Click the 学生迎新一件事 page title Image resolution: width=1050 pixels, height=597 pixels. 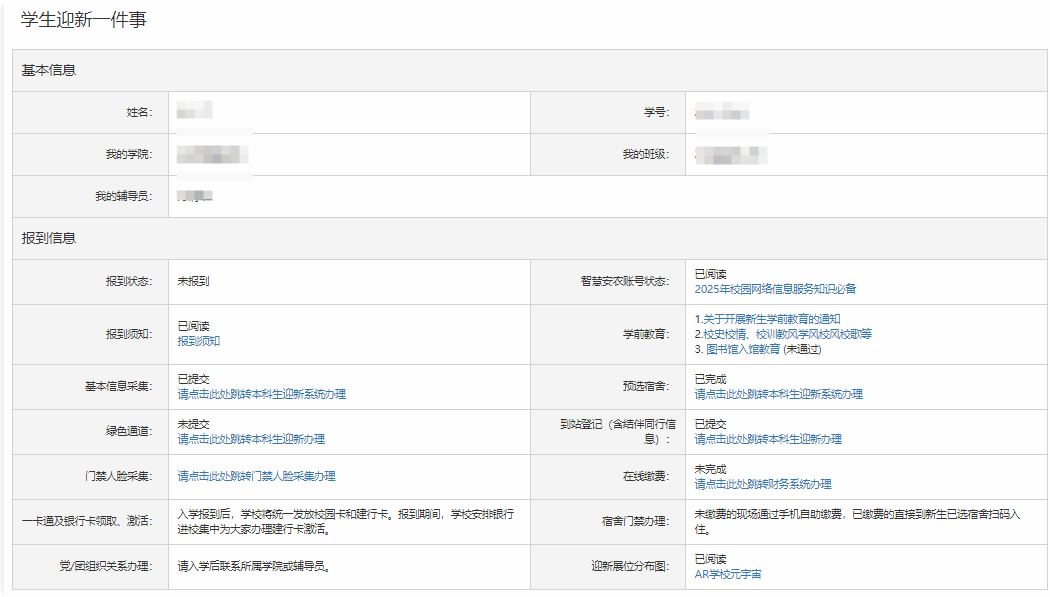pos(83,19)
